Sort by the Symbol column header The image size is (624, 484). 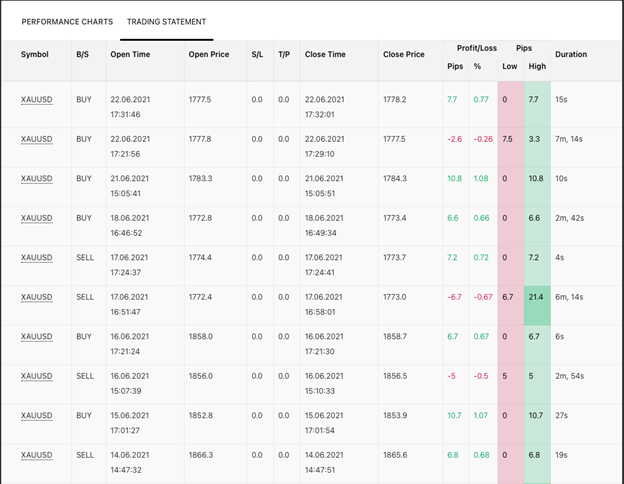click(34, 54)
